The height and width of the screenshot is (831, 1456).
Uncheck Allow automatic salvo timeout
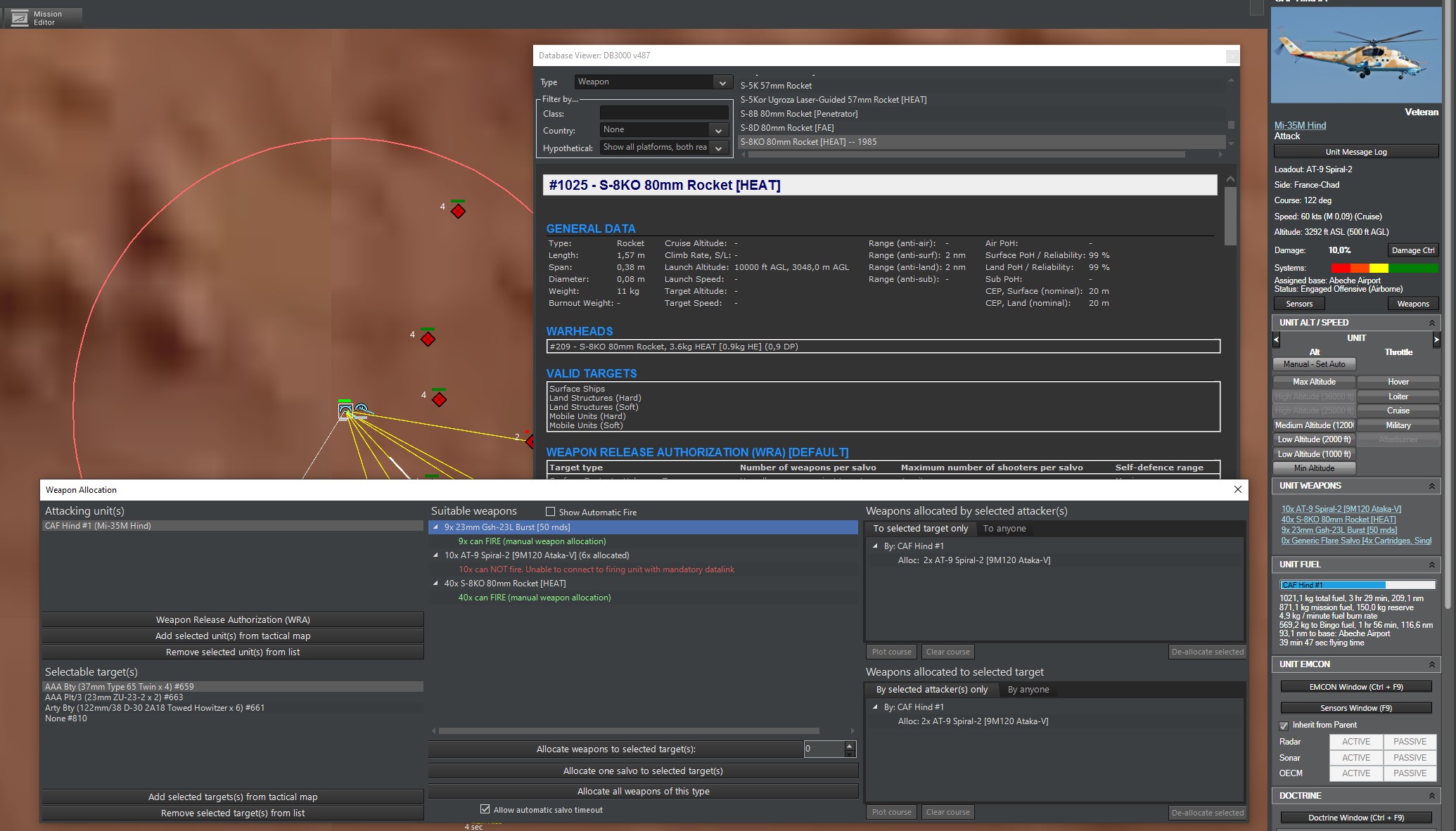point(485,809)
